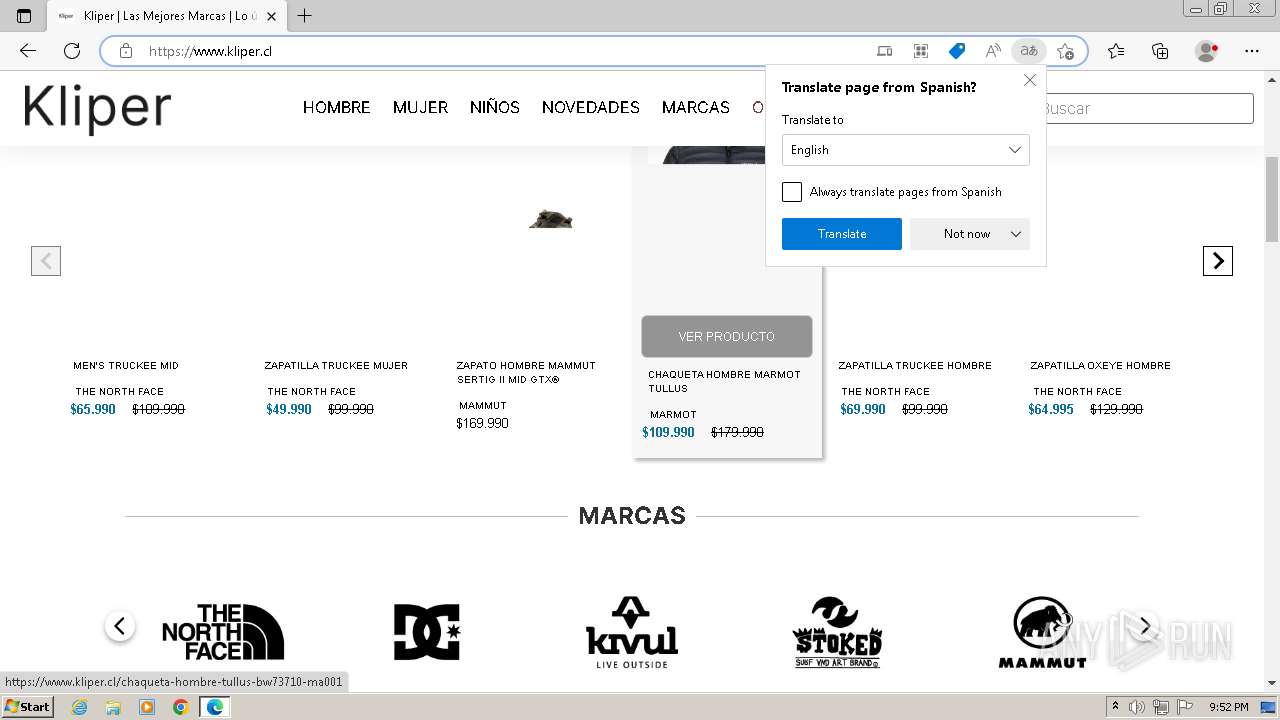
Task: Open the volume speaker tray icon
Action: (1137, 707)
